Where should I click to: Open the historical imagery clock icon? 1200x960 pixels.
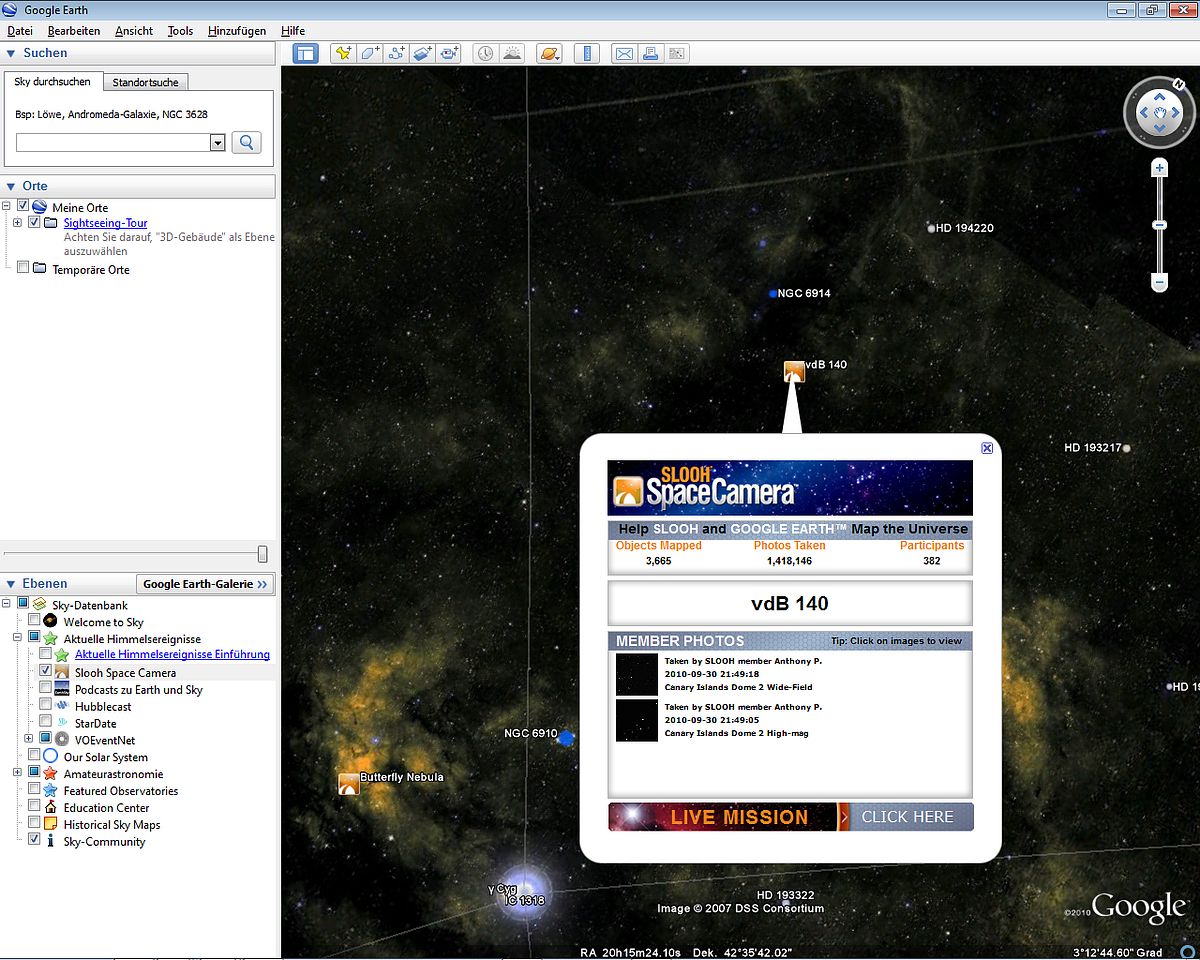(x=484, y=54)
